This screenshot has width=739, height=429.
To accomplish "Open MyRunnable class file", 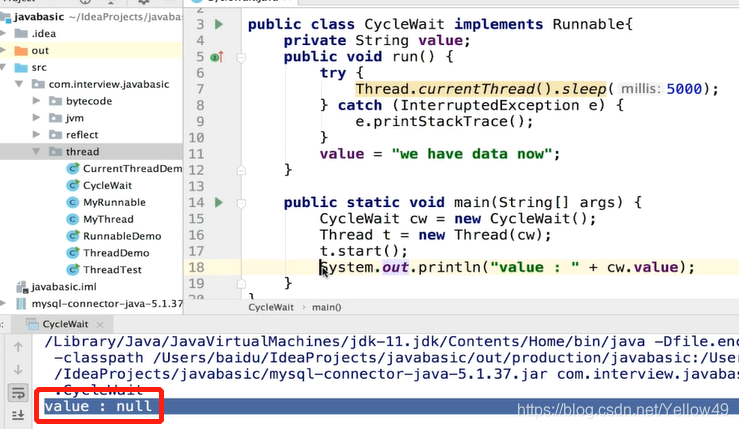I will tap(115, 202).
